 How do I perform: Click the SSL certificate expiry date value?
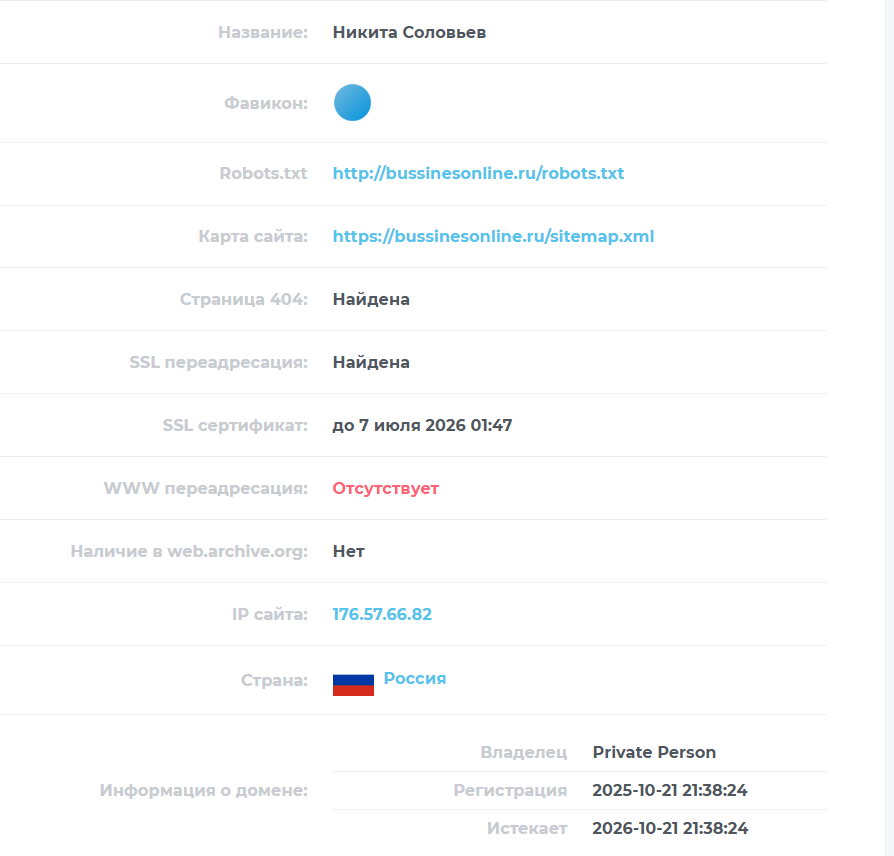click(x=422, y=425)
